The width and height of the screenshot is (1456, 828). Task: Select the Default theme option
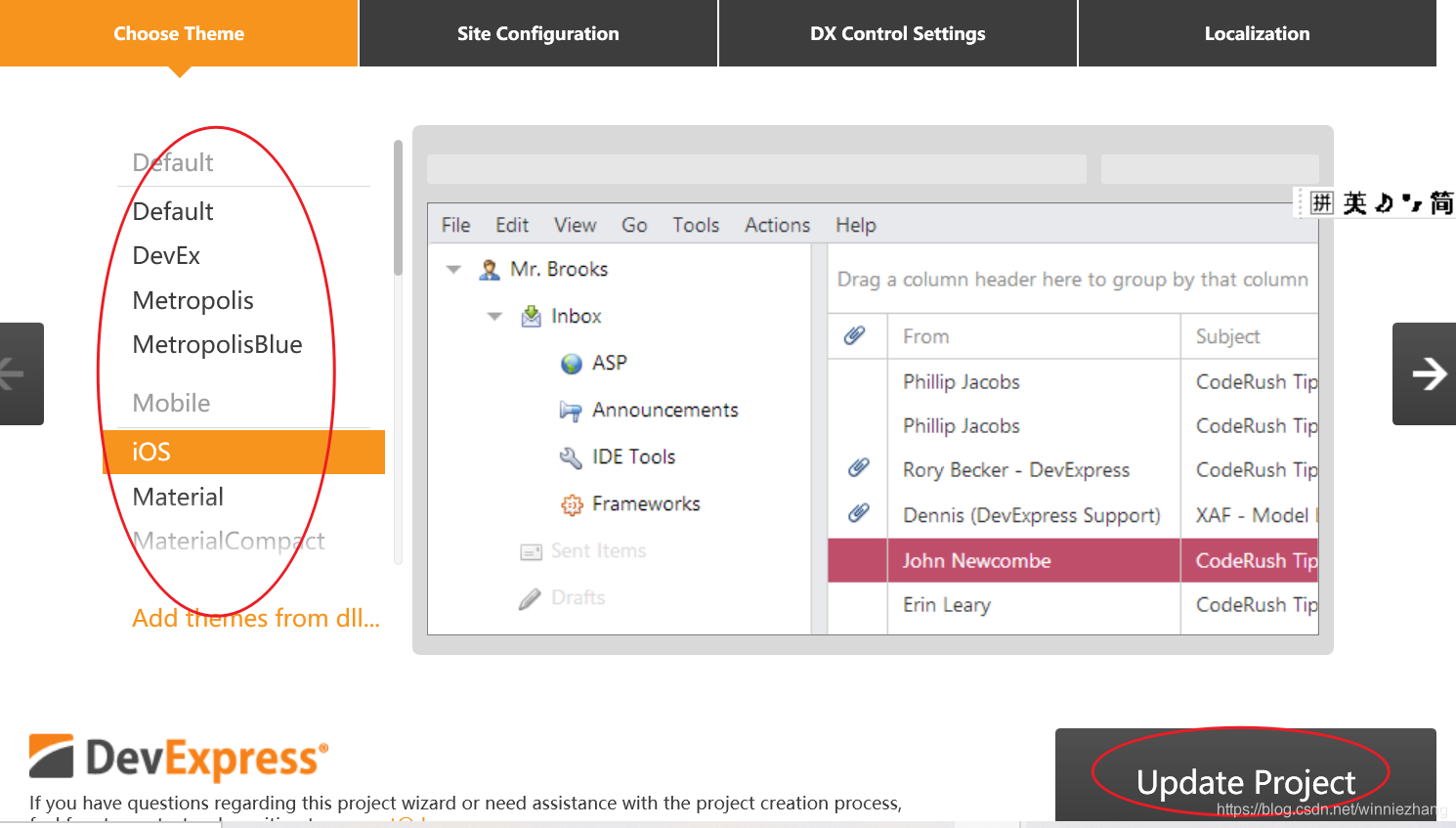click(173, 211)
